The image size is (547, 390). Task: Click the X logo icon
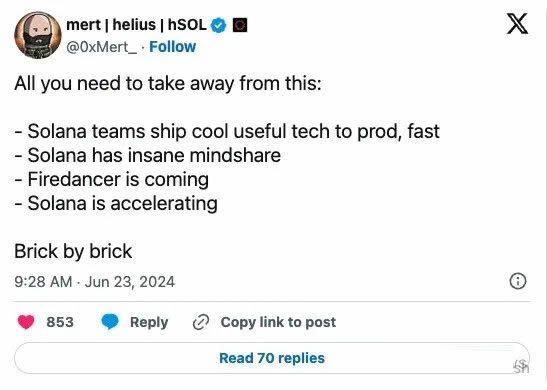(x=517, y=24)
